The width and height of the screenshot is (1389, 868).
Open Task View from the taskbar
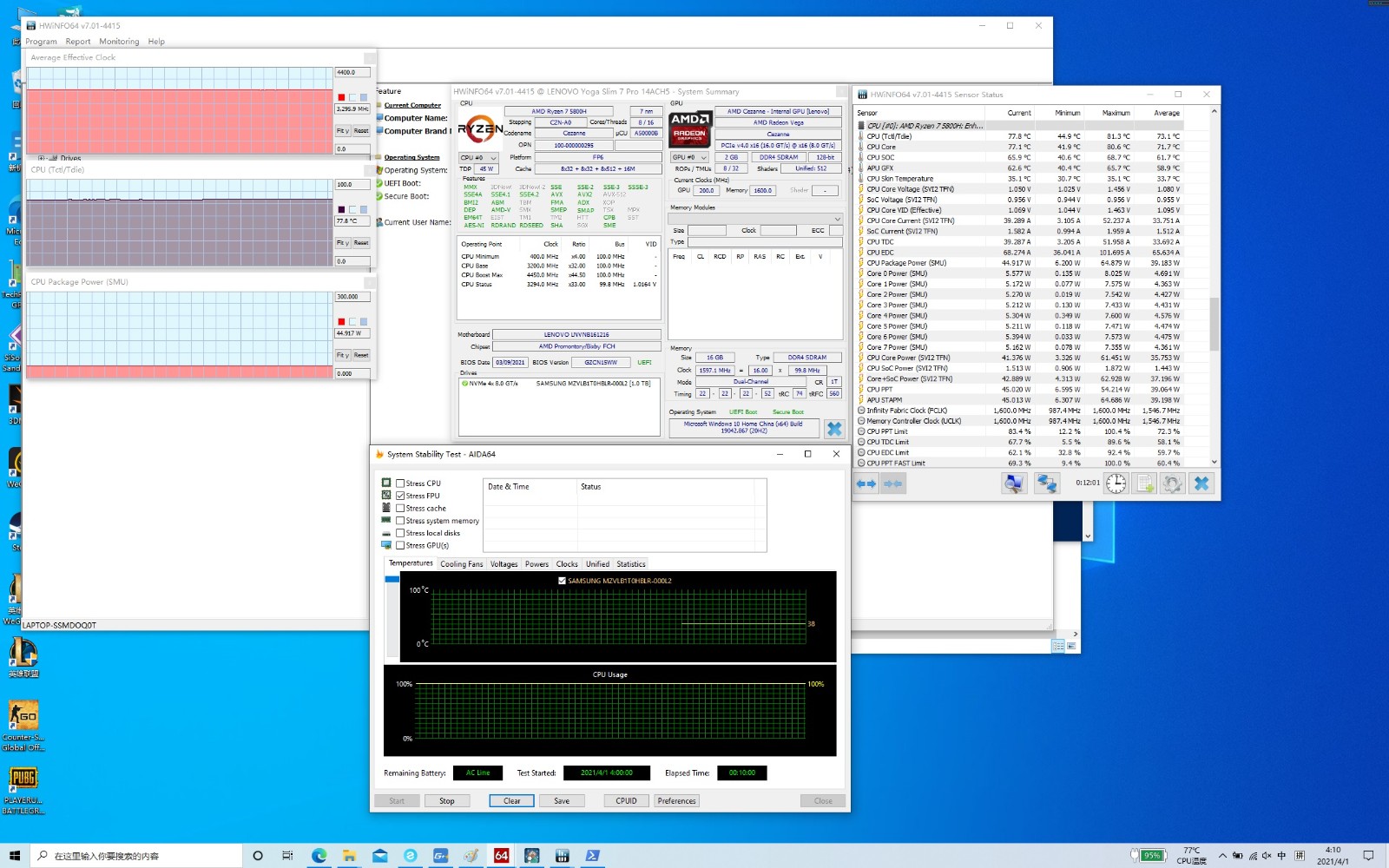coord(287,856)
